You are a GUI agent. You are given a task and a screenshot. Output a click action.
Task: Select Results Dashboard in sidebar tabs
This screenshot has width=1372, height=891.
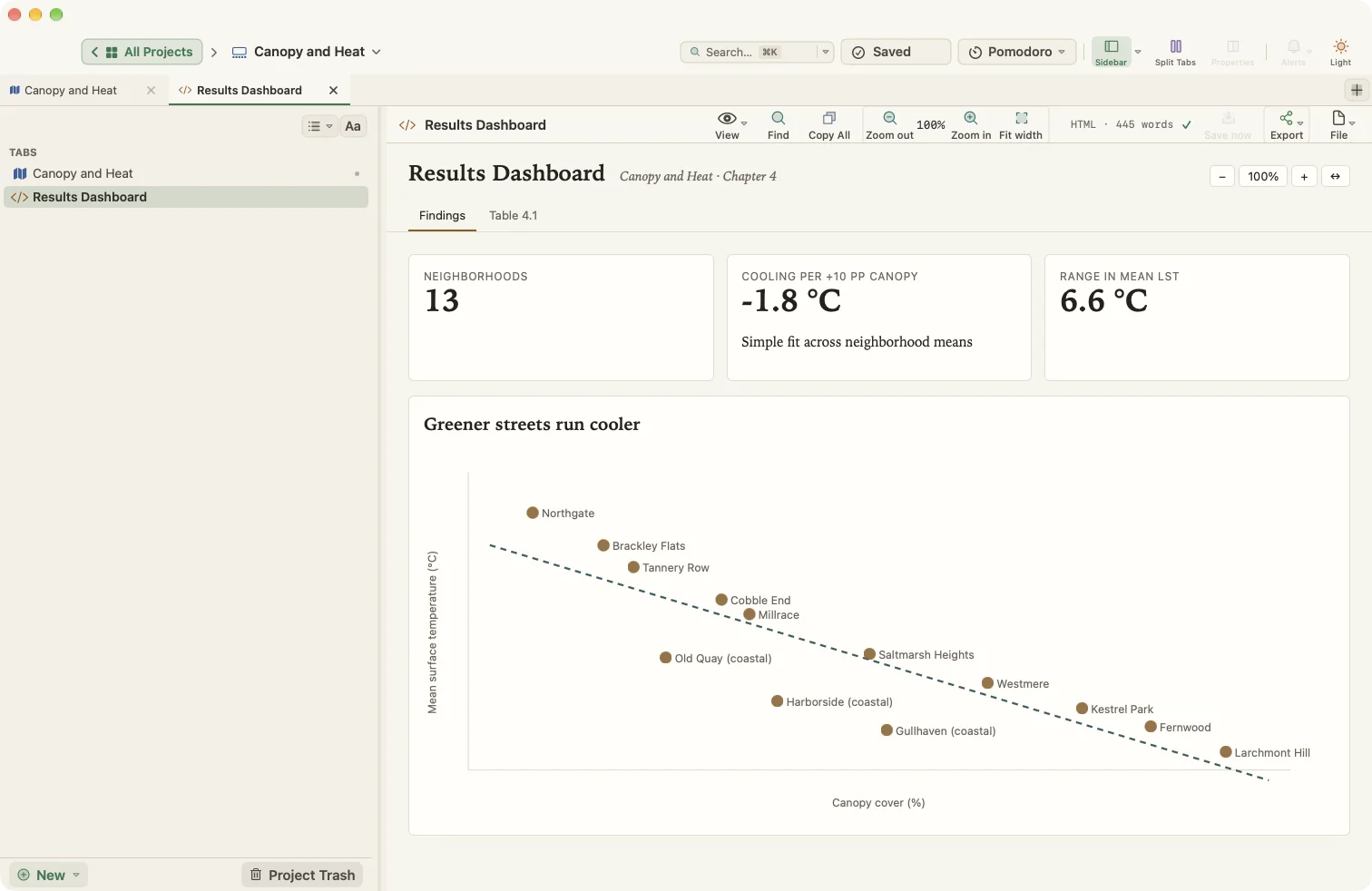[x=186, y=197]
